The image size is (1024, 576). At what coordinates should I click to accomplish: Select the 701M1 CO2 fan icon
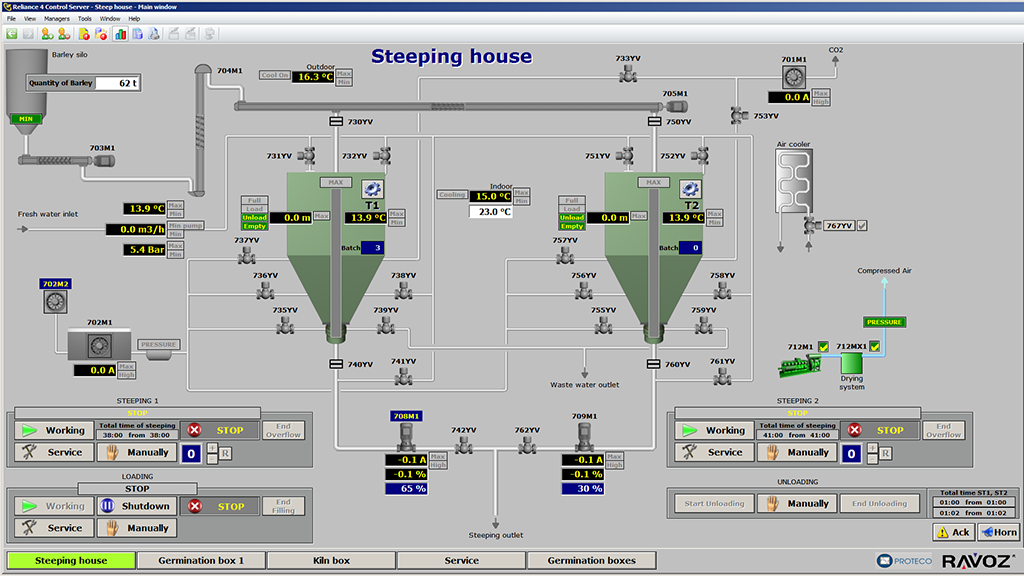click(x=793, y=77)
